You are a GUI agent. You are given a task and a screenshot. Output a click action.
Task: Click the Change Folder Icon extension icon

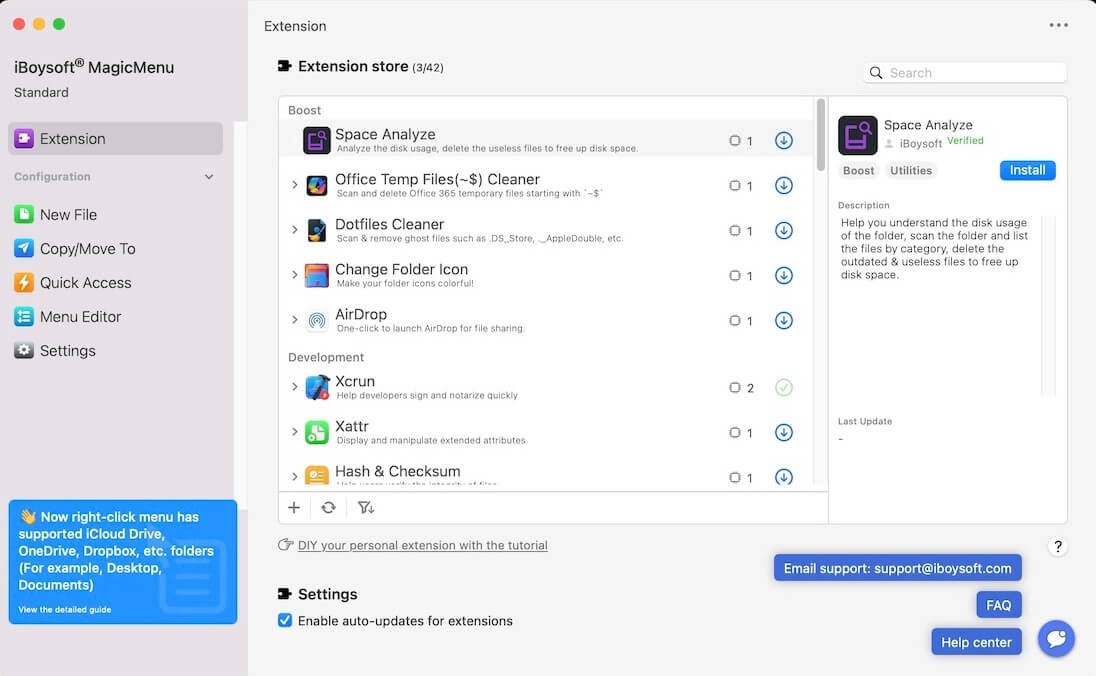pyautogui.click(x=317, y=275)
